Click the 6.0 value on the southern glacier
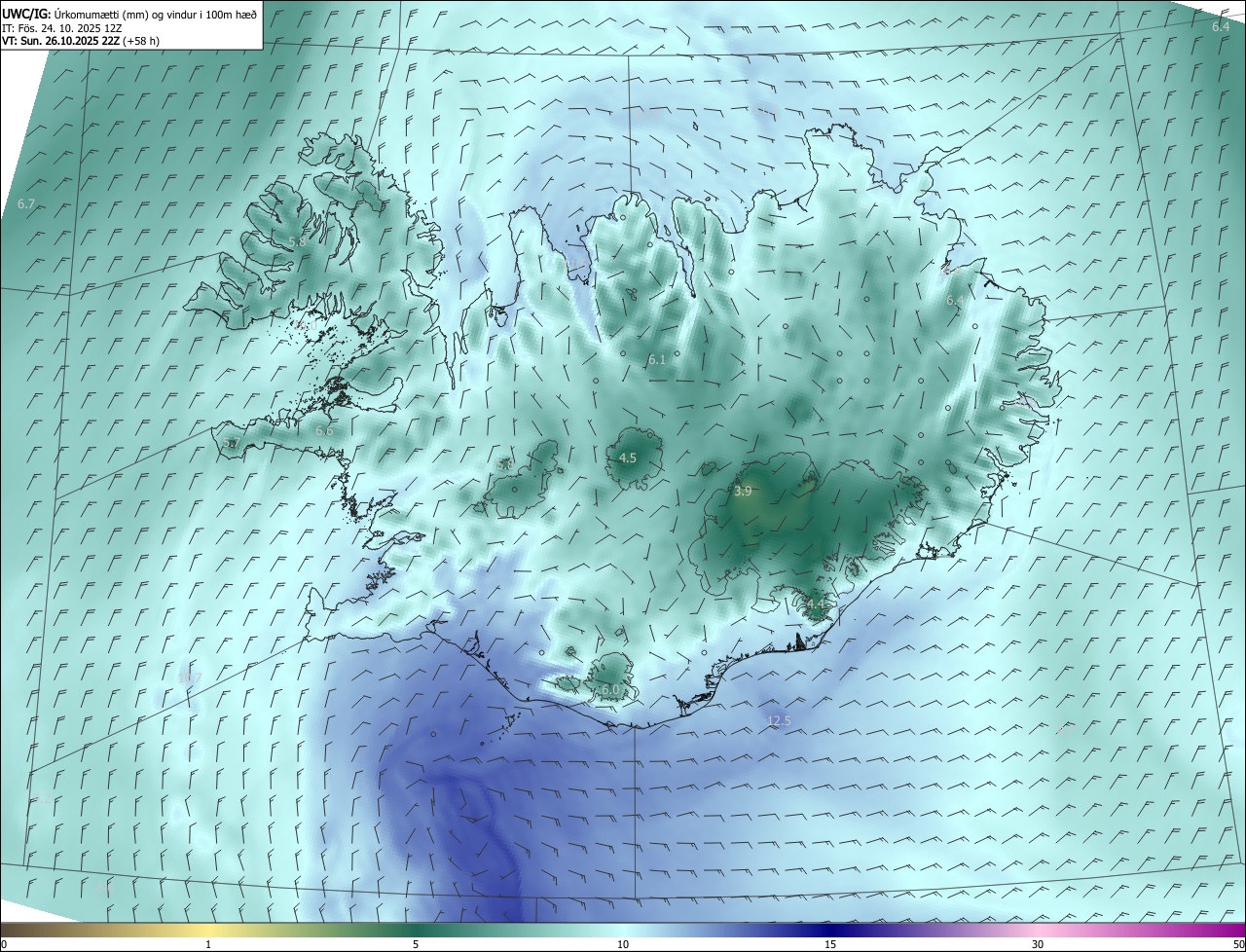The image size is (1246, 952). point(610,689)
